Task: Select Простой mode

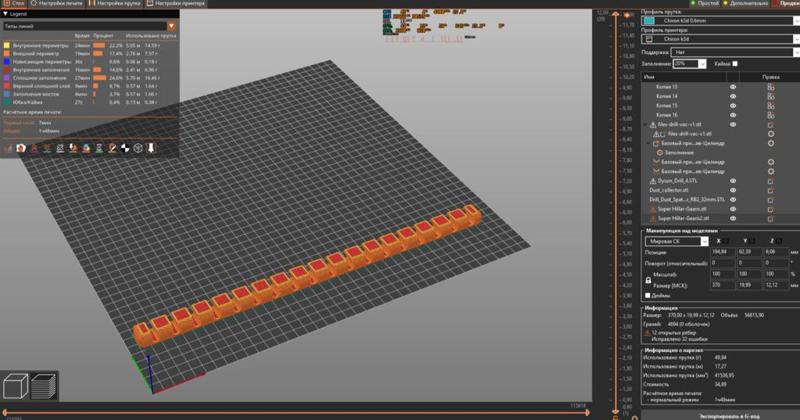Action: pyautogui.click(x=704, y=3)
